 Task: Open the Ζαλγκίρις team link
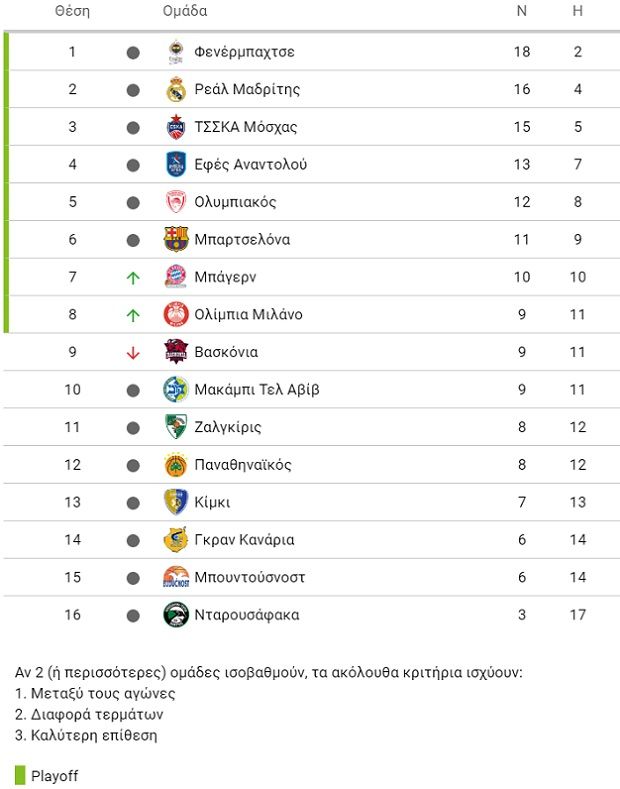(228, 427)
